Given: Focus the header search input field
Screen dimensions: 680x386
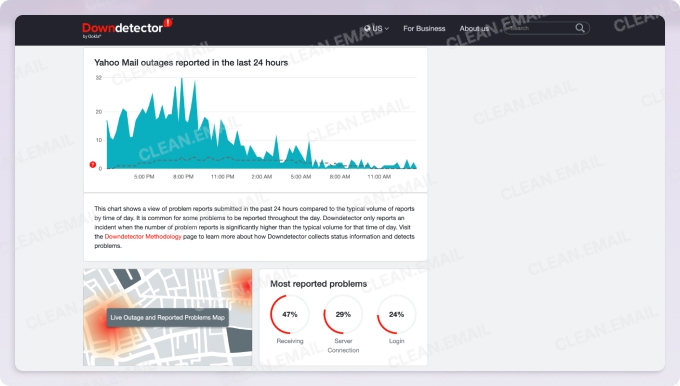Looking at the screenshot, I should 546,28.
